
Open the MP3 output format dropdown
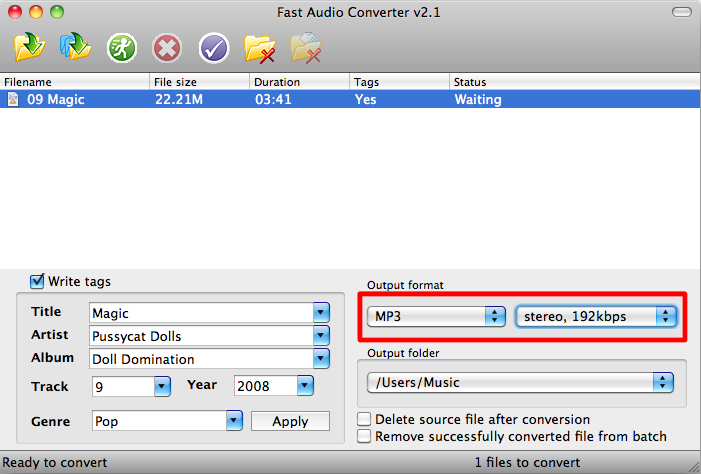(436, 317)
